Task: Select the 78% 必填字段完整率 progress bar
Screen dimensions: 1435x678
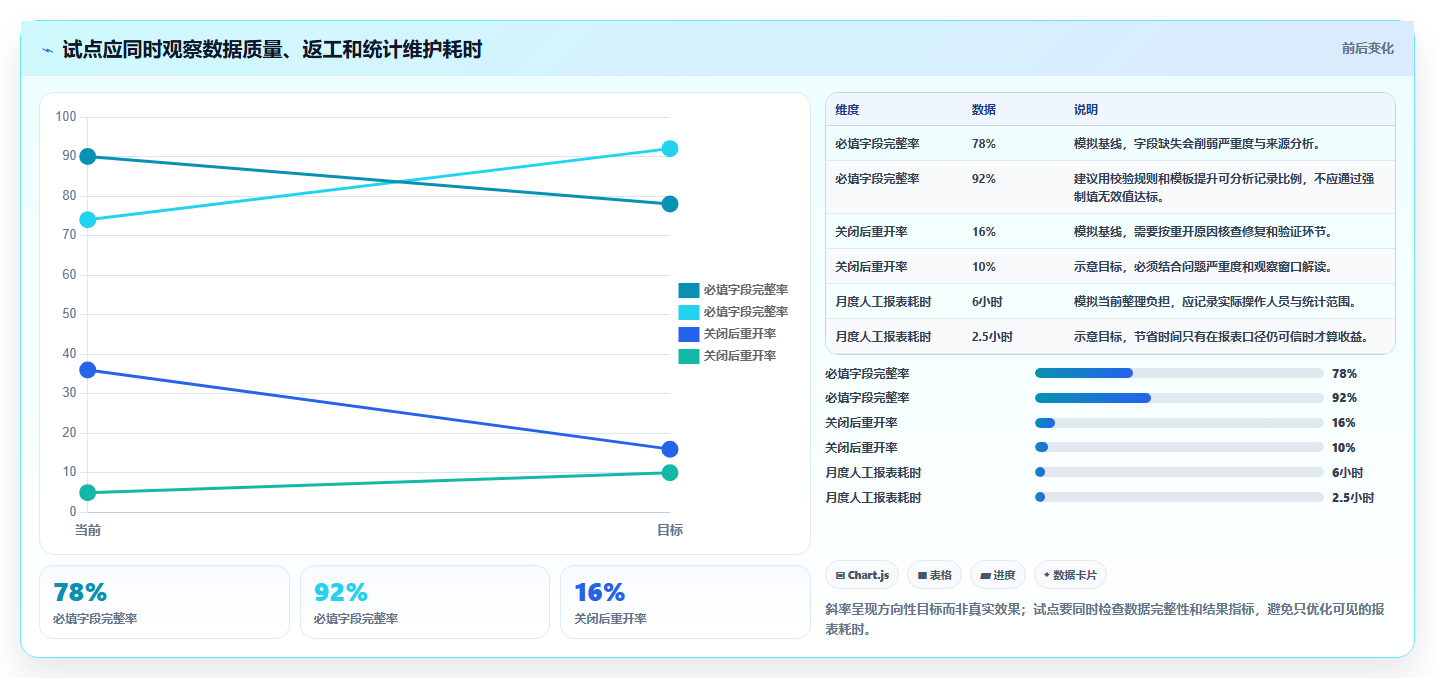Action: pos(1179,373)
